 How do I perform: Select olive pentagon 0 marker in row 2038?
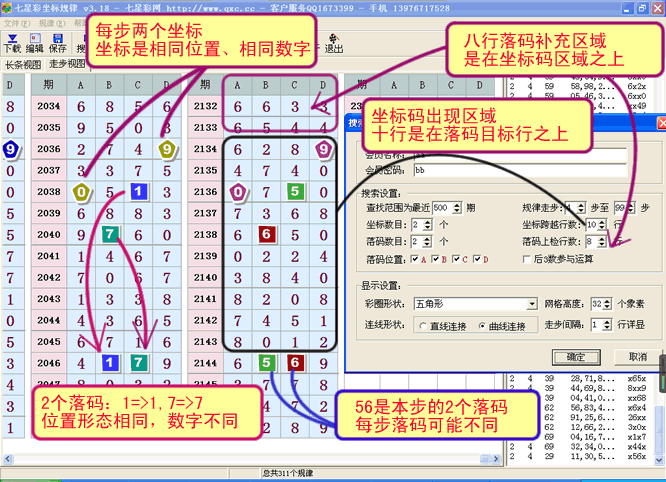click(81, 192)
